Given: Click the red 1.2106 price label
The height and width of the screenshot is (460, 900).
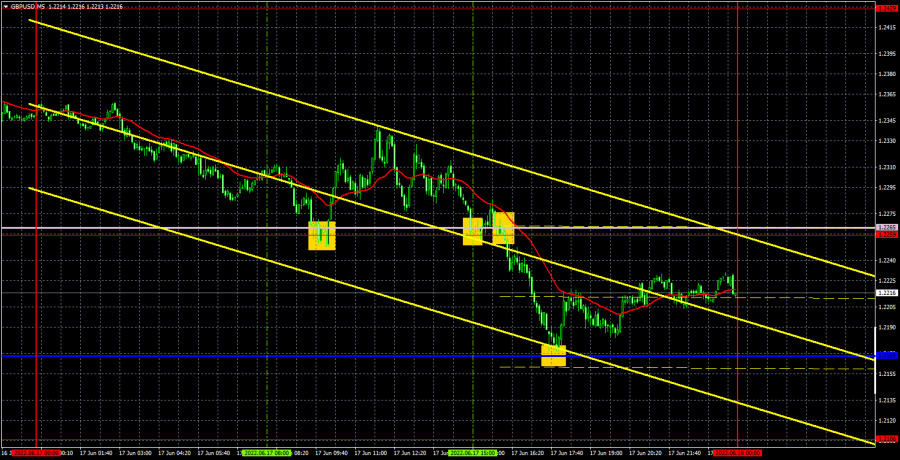Looking at the screenshot, I should (x=887, y=440).
